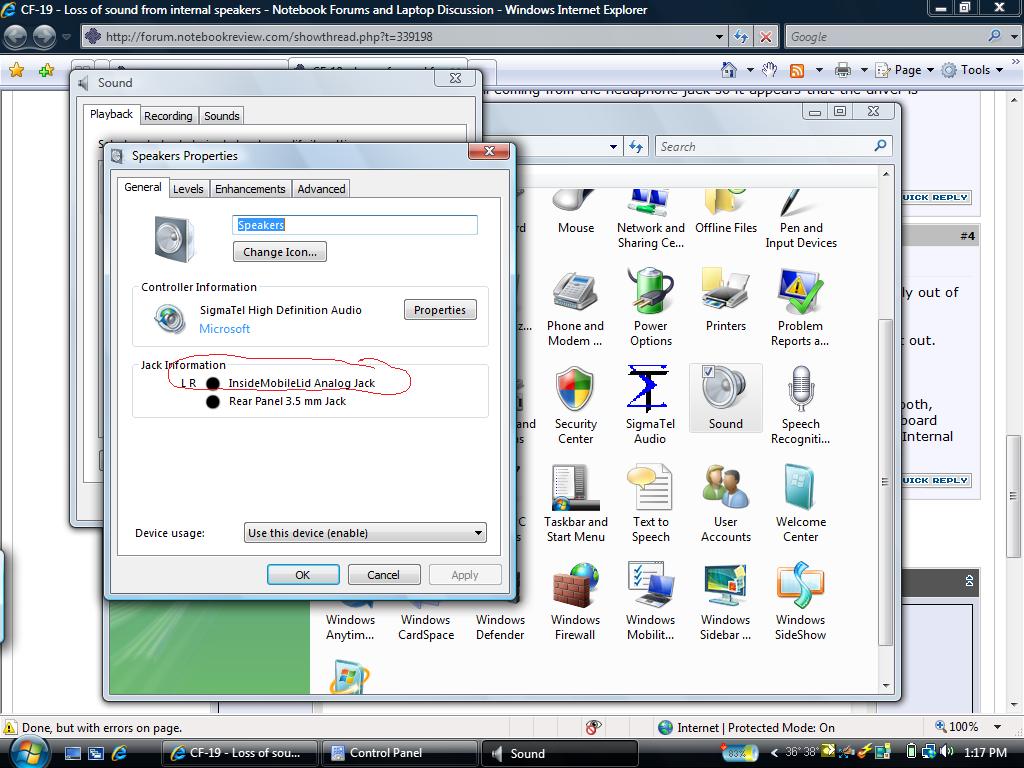Screen dimensions: 1024x768
Task: Select General tab in Speakers Properties
Action: 142,187
